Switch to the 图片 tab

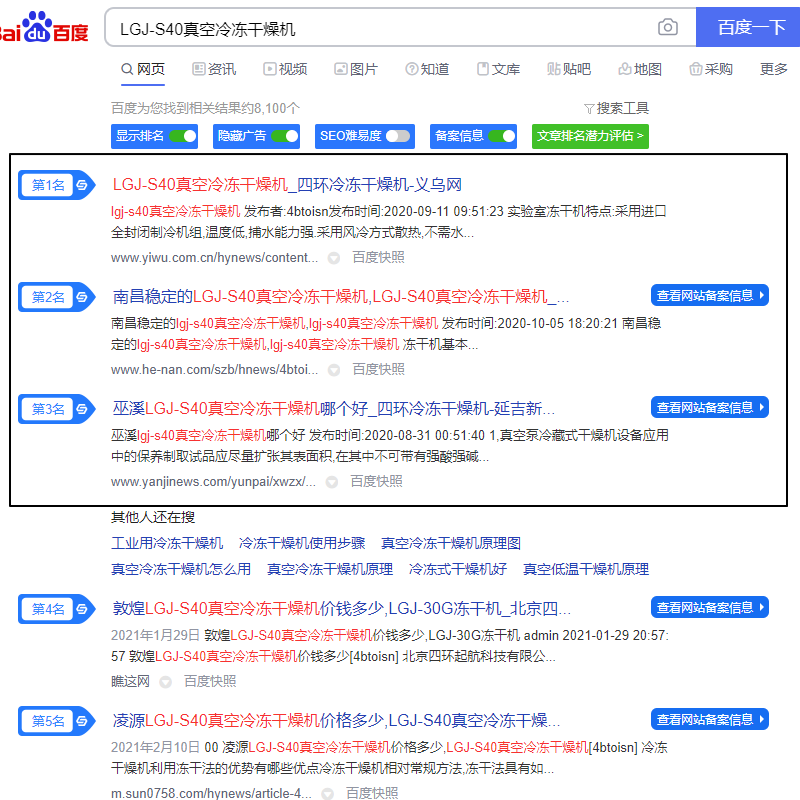(x=356, y=69)
